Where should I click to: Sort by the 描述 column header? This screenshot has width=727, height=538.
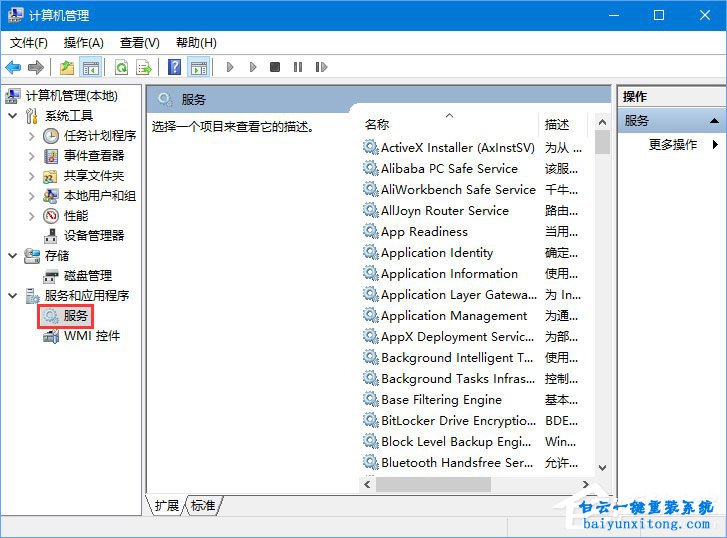click(x=563, y=124)
